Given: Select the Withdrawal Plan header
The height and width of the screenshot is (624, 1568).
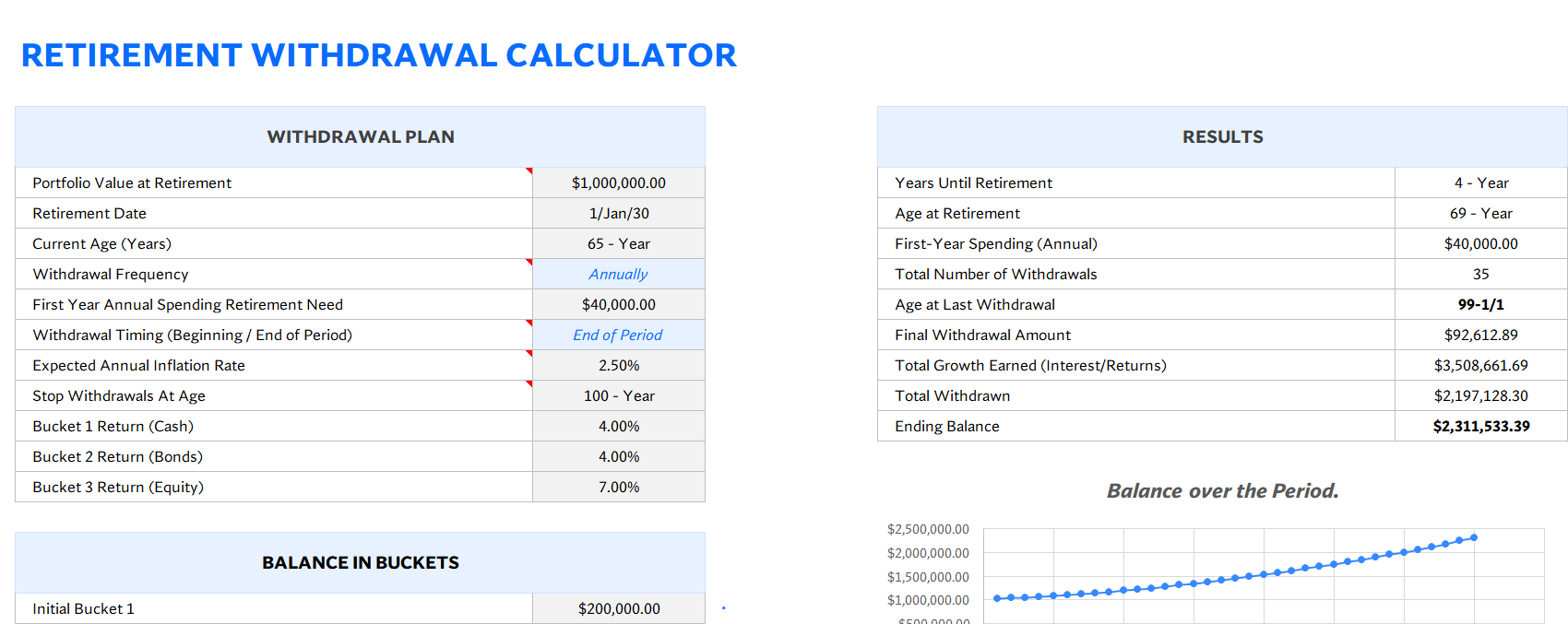Looking at the screenshot, I should click(x=360, y=136).
